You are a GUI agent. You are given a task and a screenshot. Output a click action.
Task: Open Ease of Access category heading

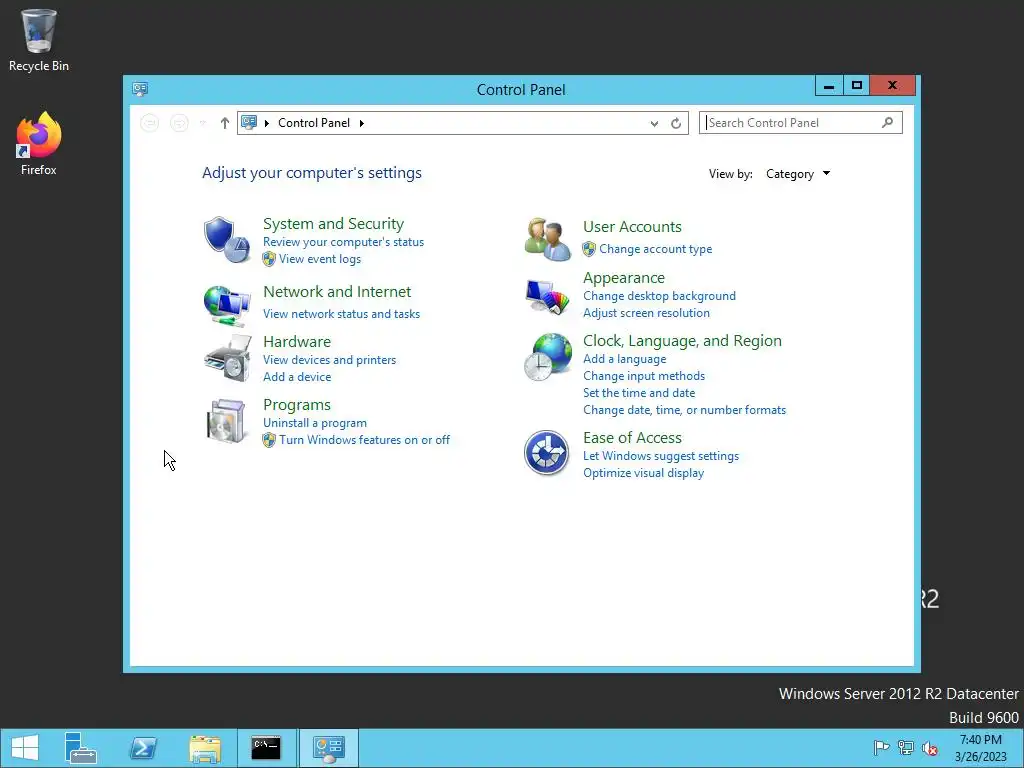pos(632,438)
